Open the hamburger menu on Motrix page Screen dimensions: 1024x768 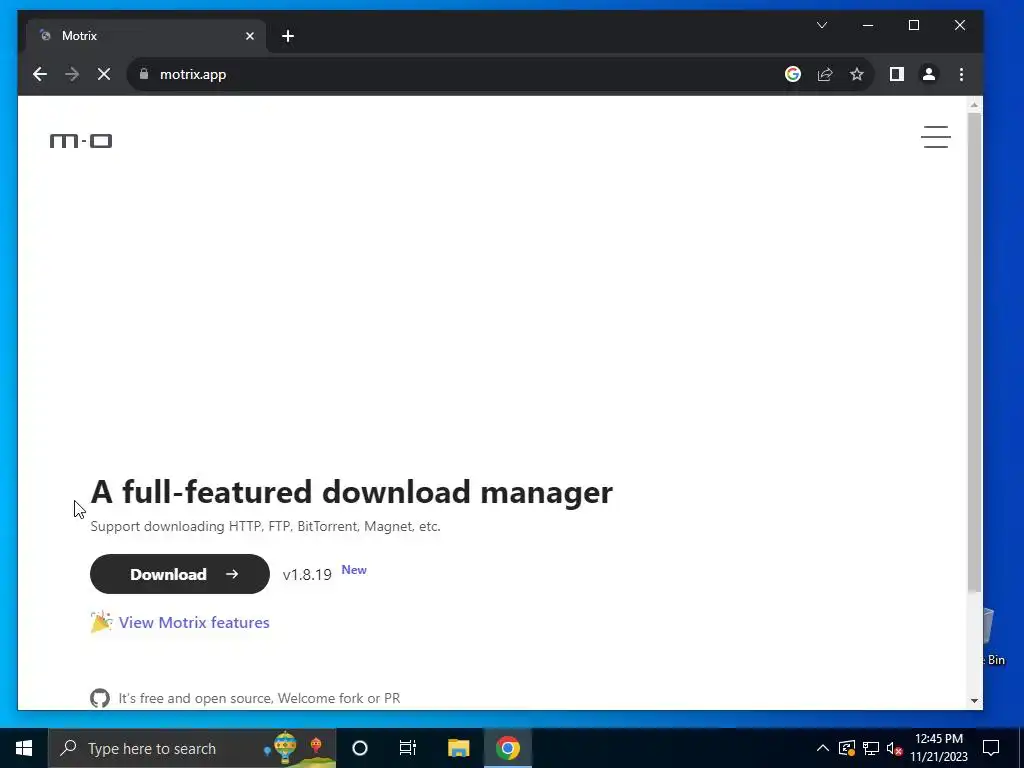tap(935, 137)
